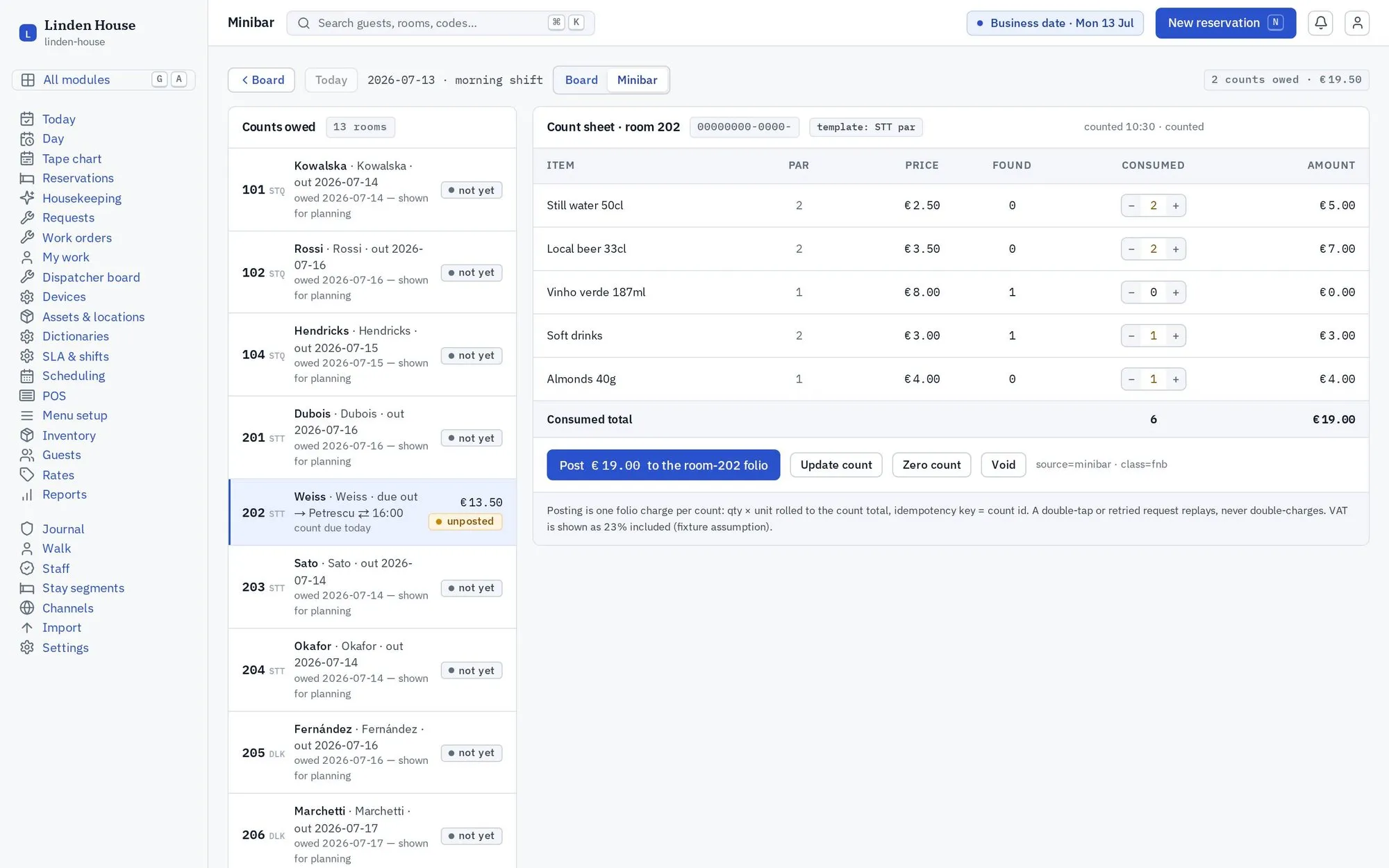This screenshot has width=1389, height=868.
Task: Open notifications bell icon
Action: [x=1320, y=23]
